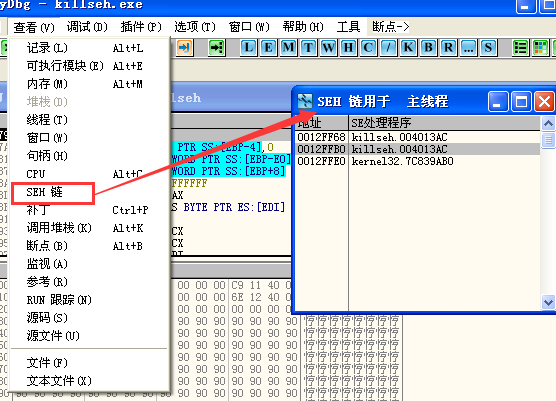Open the 断点-> menu
The width and height of the screenshot is (556, 401).
(390, 27)
